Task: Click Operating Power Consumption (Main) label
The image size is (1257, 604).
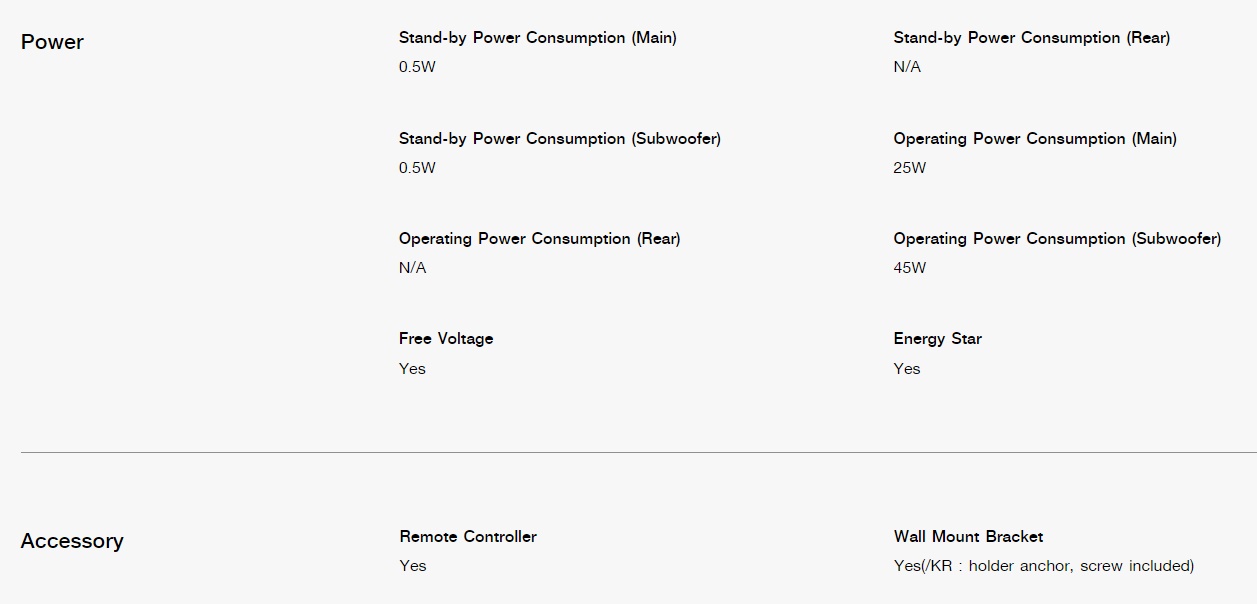Action: pos(1035,139)
